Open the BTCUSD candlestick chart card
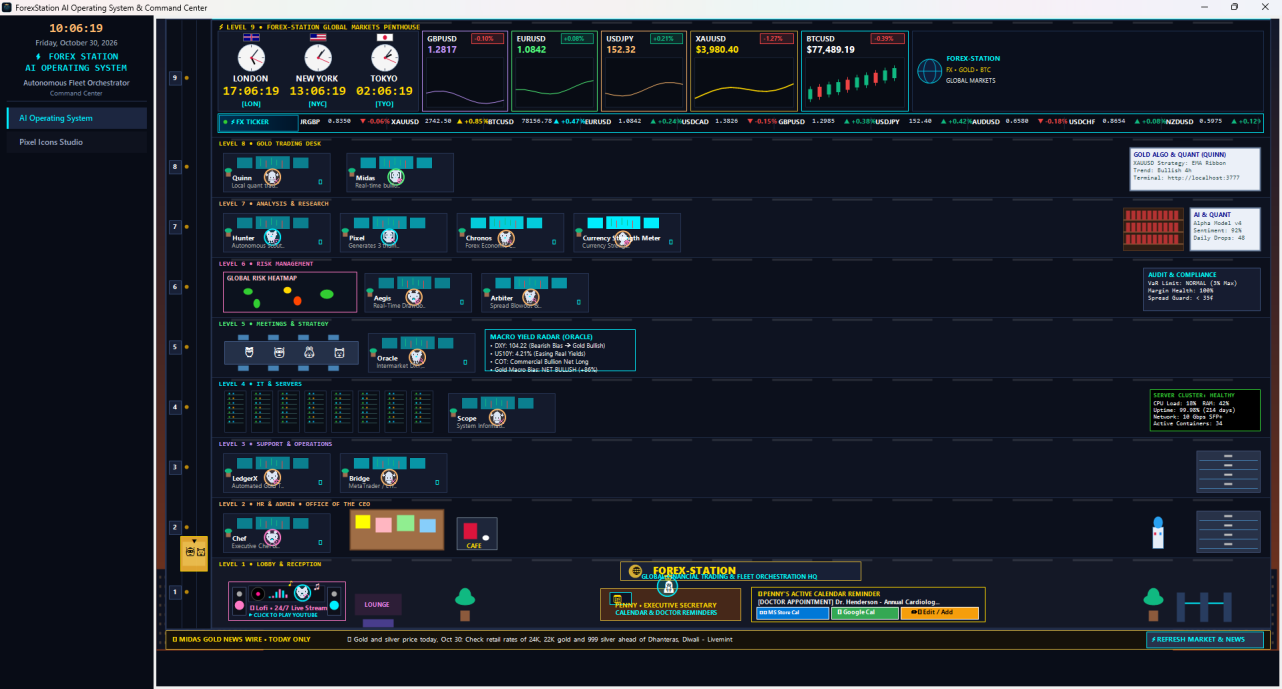The width and height of the screenshot is (1282, 689). pyautogui.click(x=855, y=70)
